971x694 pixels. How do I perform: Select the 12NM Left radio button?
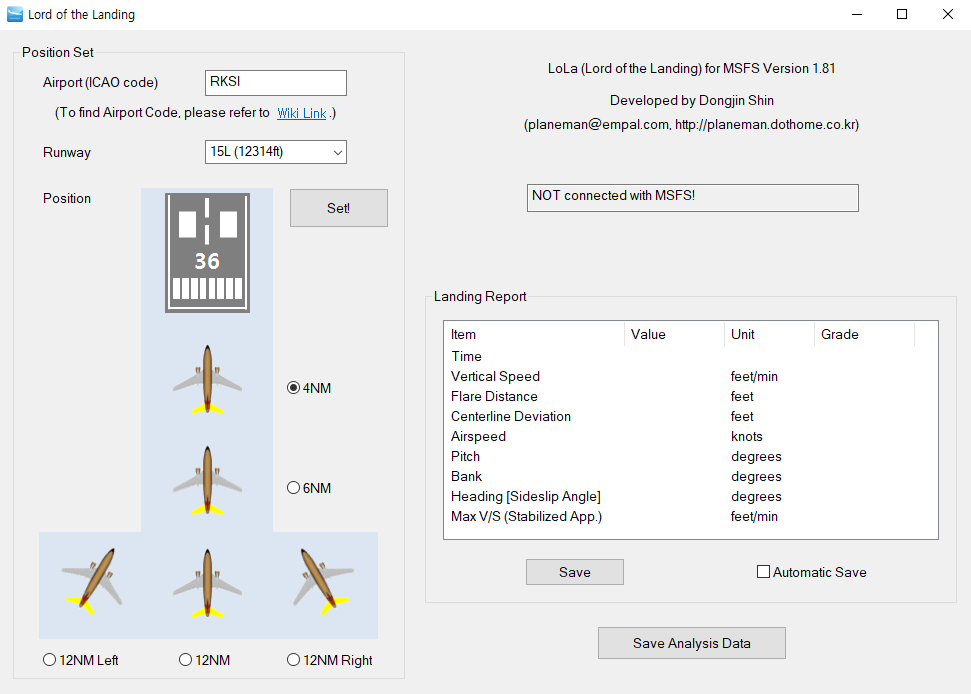50,660
